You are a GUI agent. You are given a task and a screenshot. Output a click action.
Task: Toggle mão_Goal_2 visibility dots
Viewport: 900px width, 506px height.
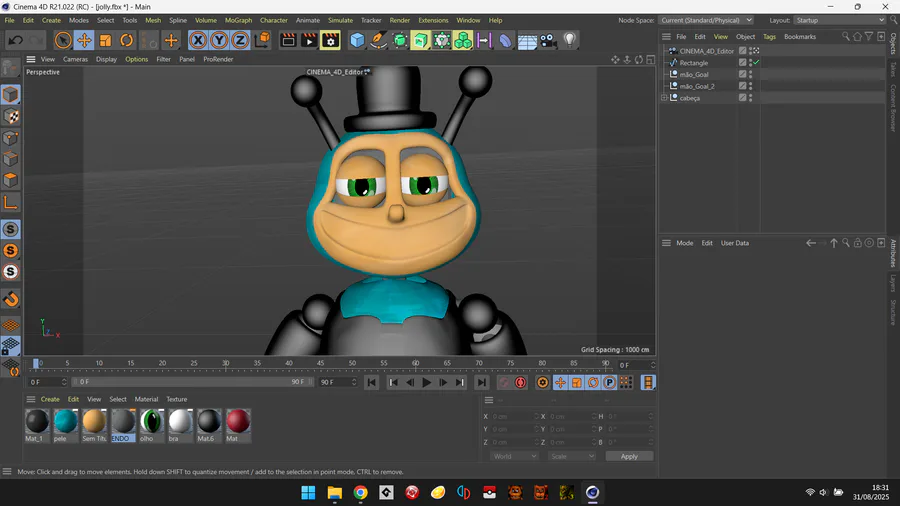click(x=750, y=86)
